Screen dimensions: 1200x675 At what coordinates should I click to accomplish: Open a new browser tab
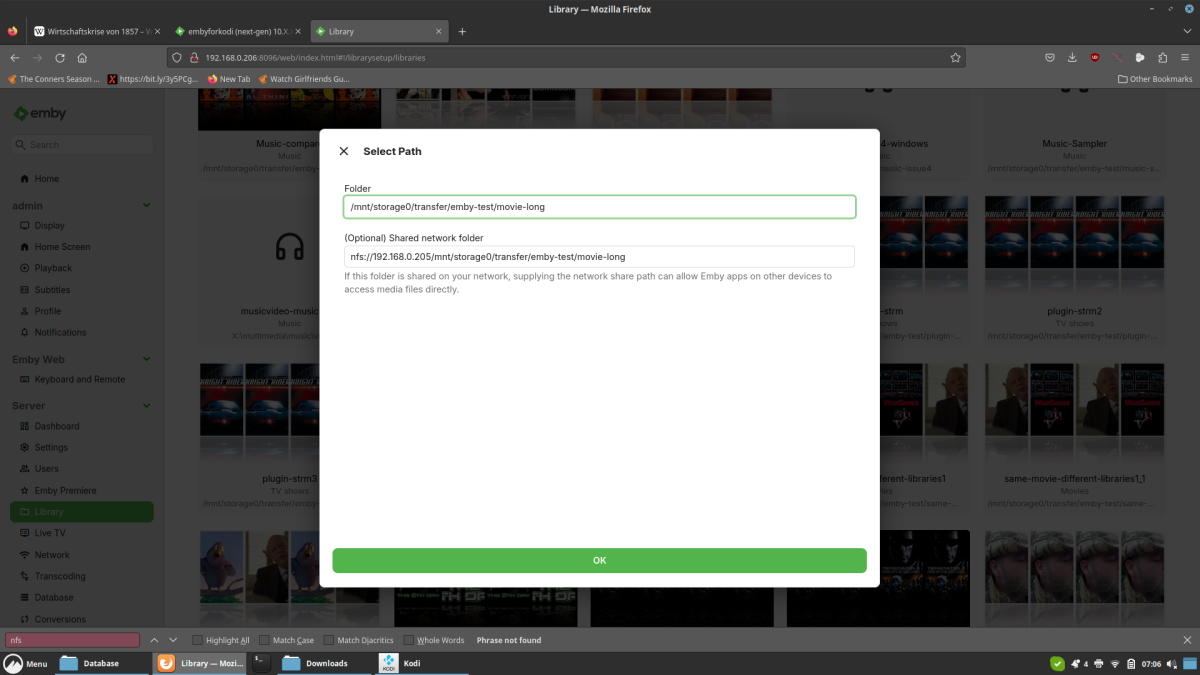462,31
